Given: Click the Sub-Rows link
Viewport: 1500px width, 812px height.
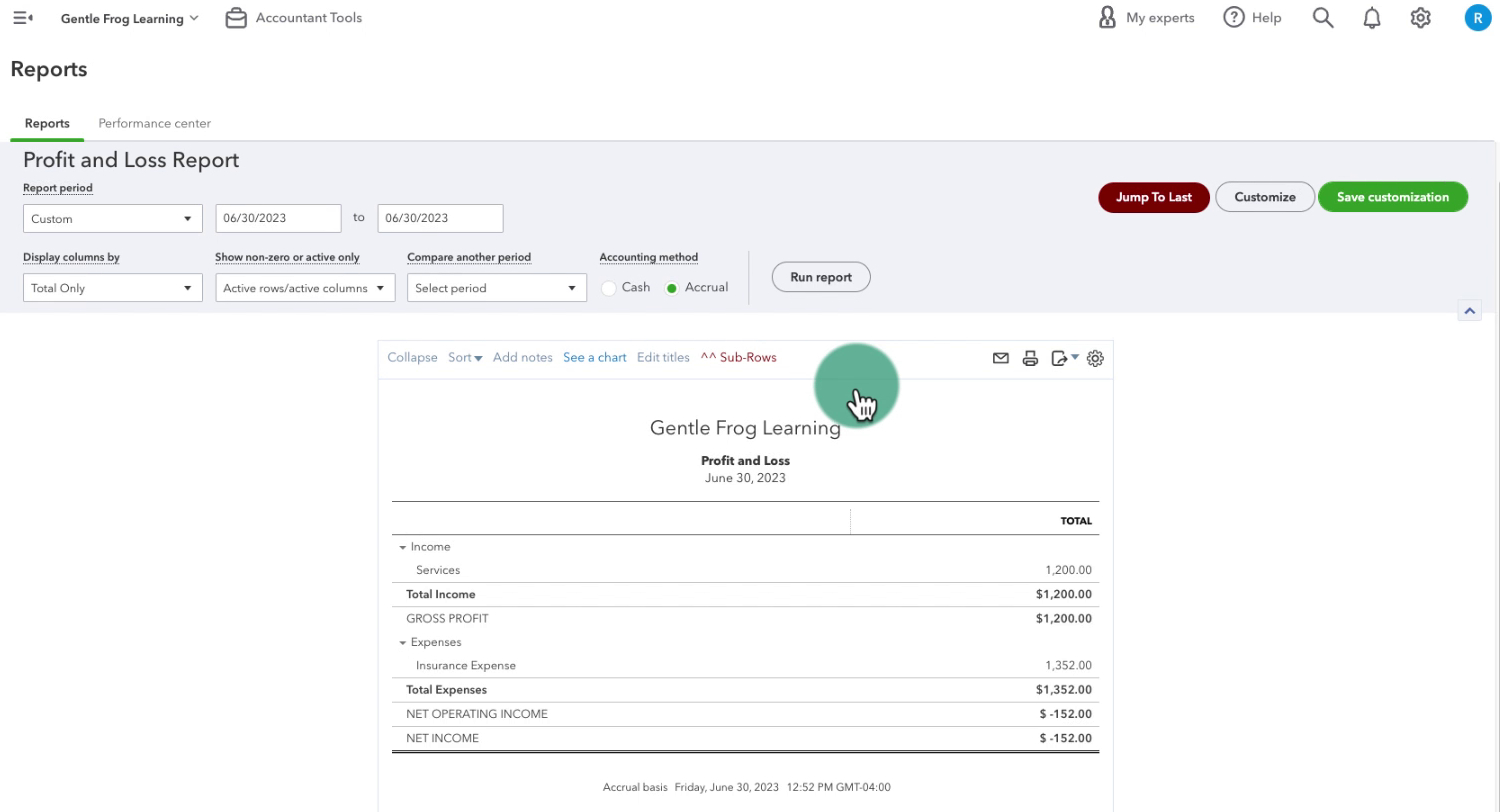Looking at the screenshot, I should click(x=738, y=358).
